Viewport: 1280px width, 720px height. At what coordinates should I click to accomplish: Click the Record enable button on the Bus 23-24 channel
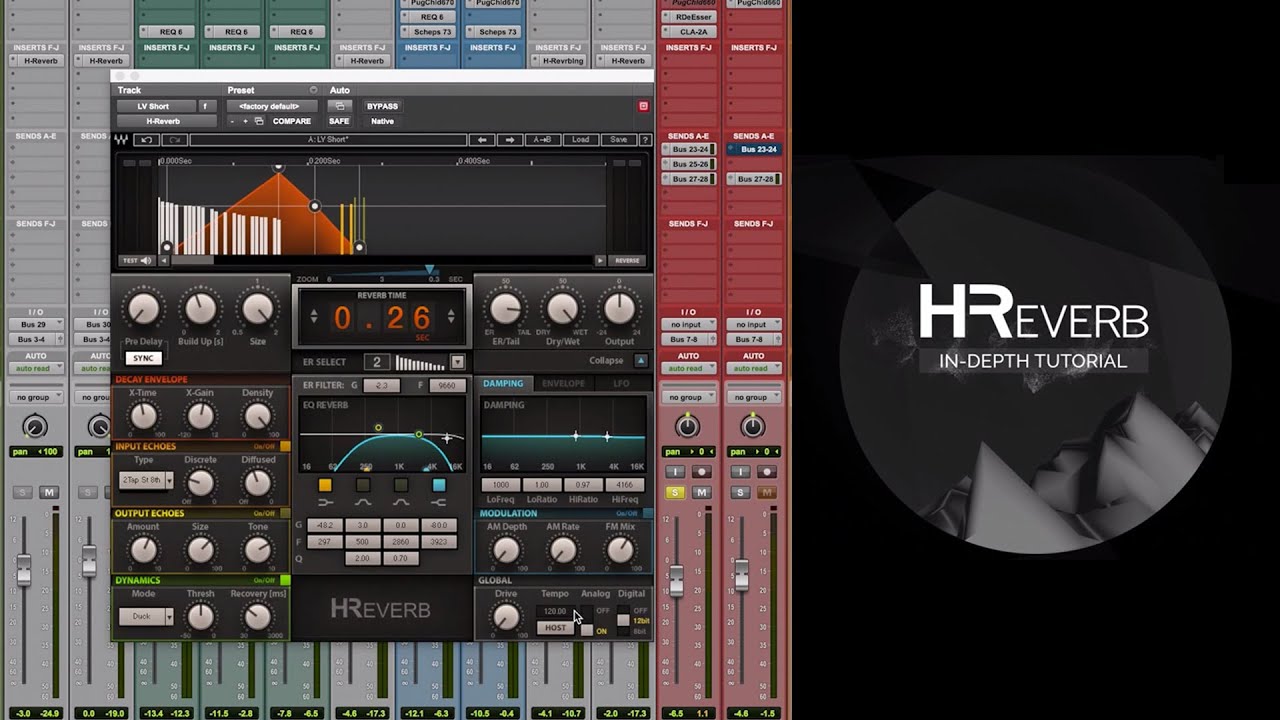pyautogui.click(x=703, y=472)
